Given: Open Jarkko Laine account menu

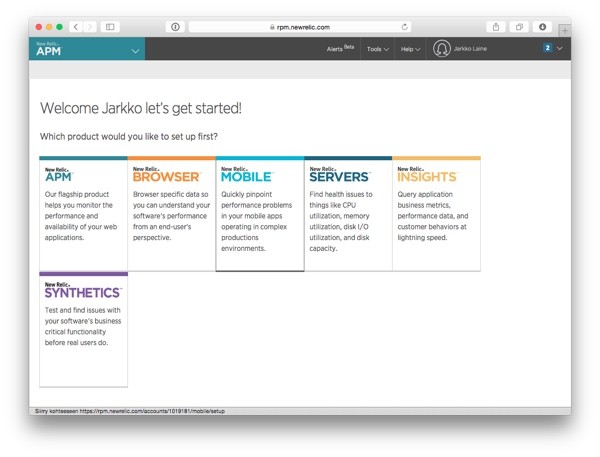Looking at the screenshot, I should pos(470,49).
